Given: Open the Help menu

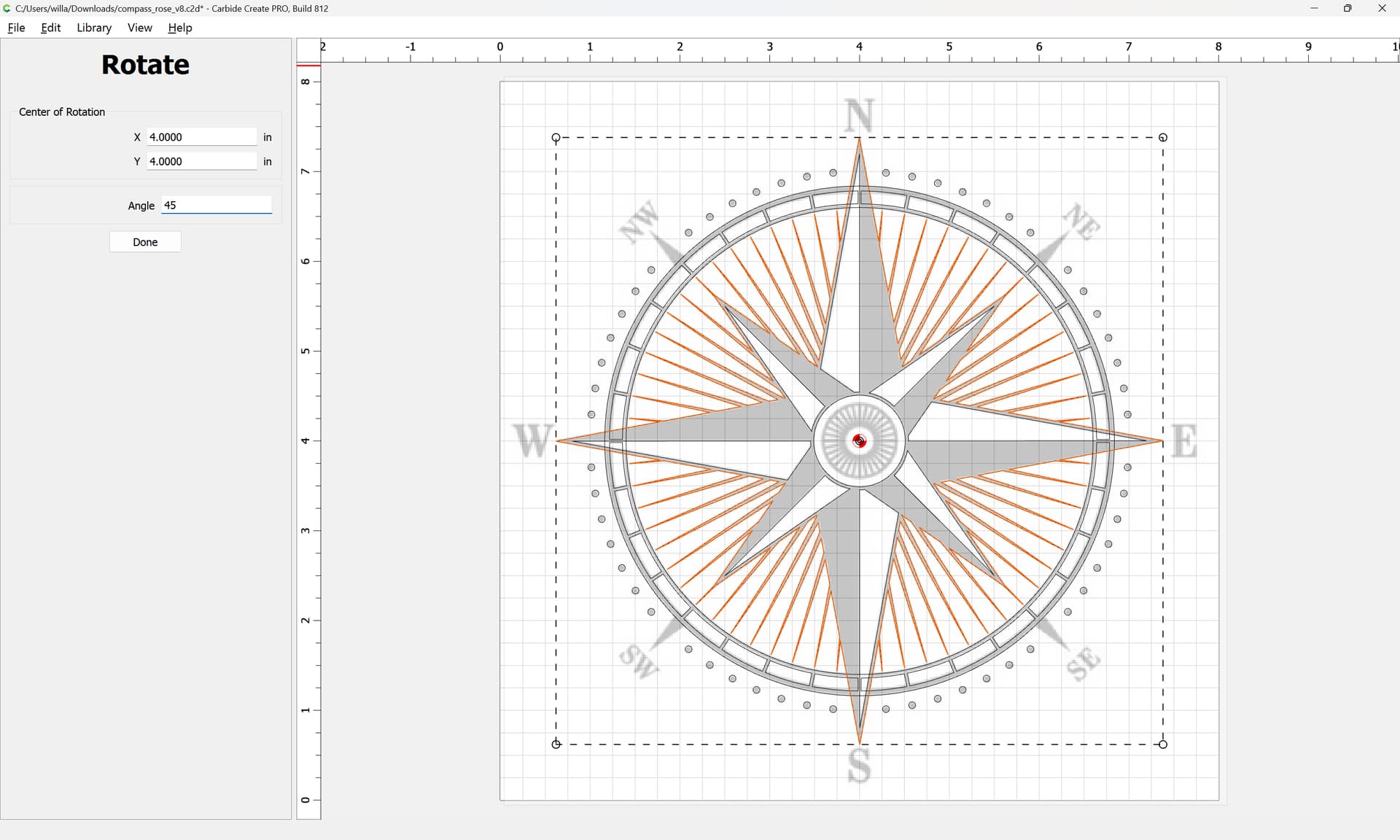Looking at the screenshot, I should 179,28.
